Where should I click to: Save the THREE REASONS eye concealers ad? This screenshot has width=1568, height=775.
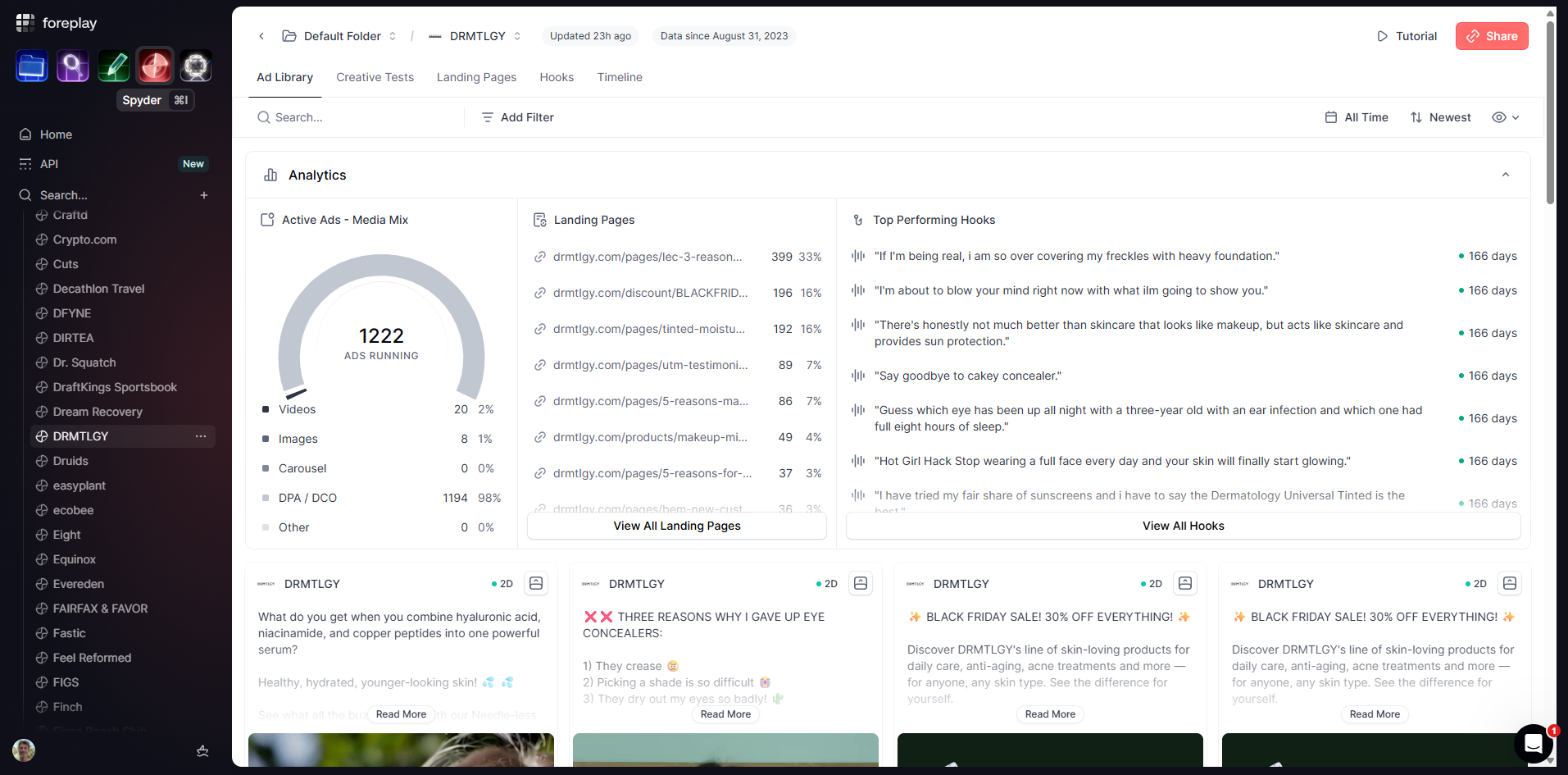pyautogui.click(x=861, y=583)
